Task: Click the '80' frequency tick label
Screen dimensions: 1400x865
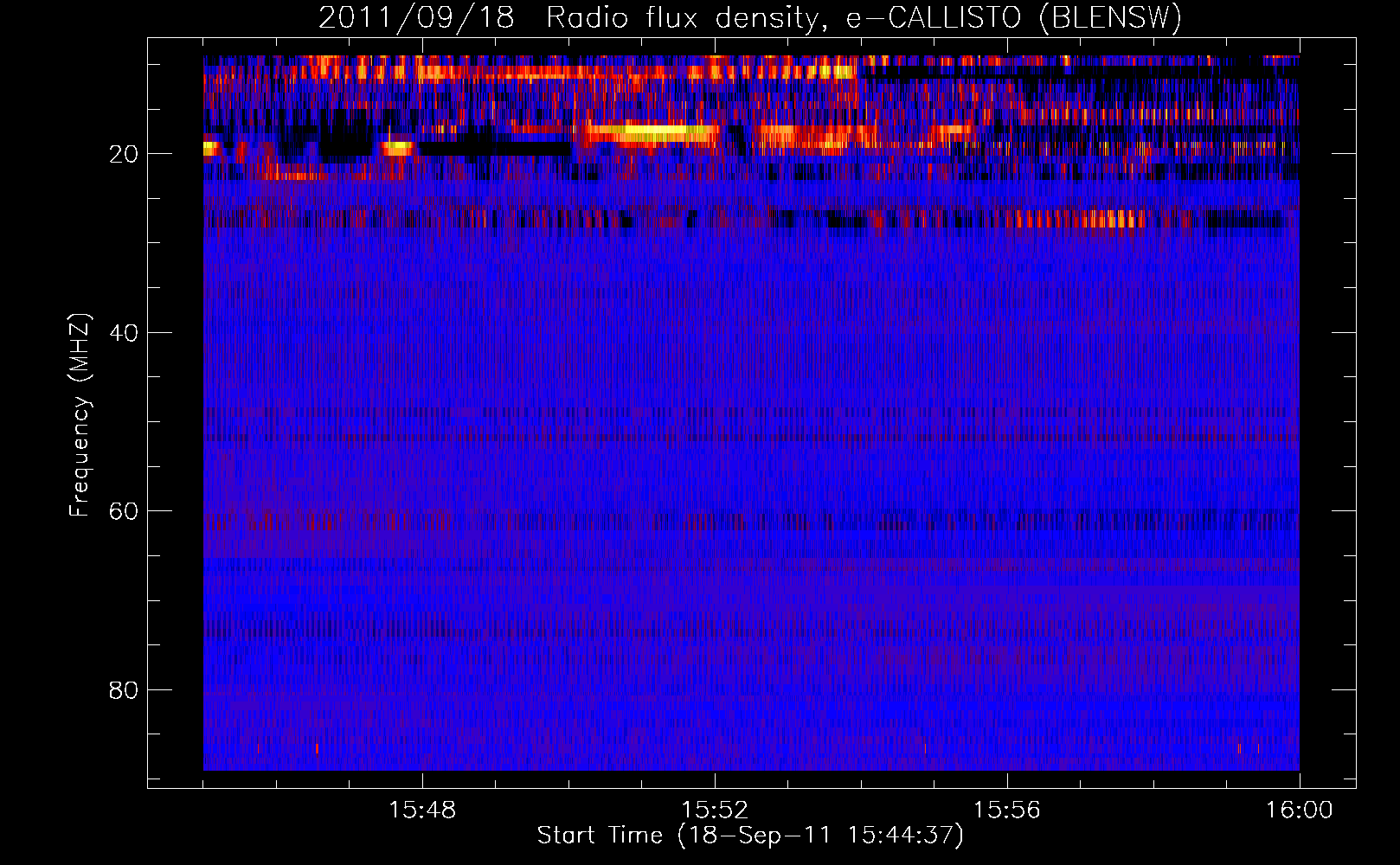Action: tap(124, 690)
